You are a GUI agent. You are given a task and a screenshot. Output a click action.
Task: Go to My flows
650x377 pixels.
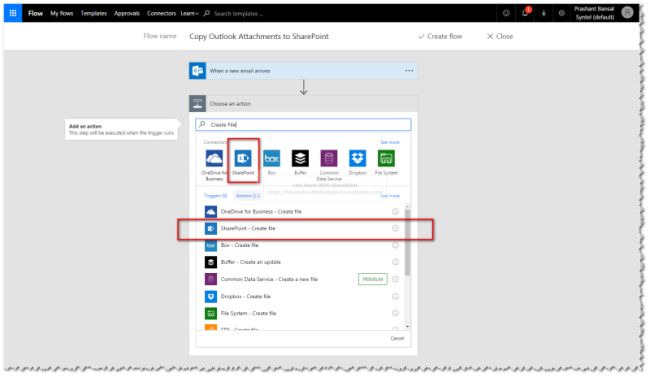tap(62, 13)
